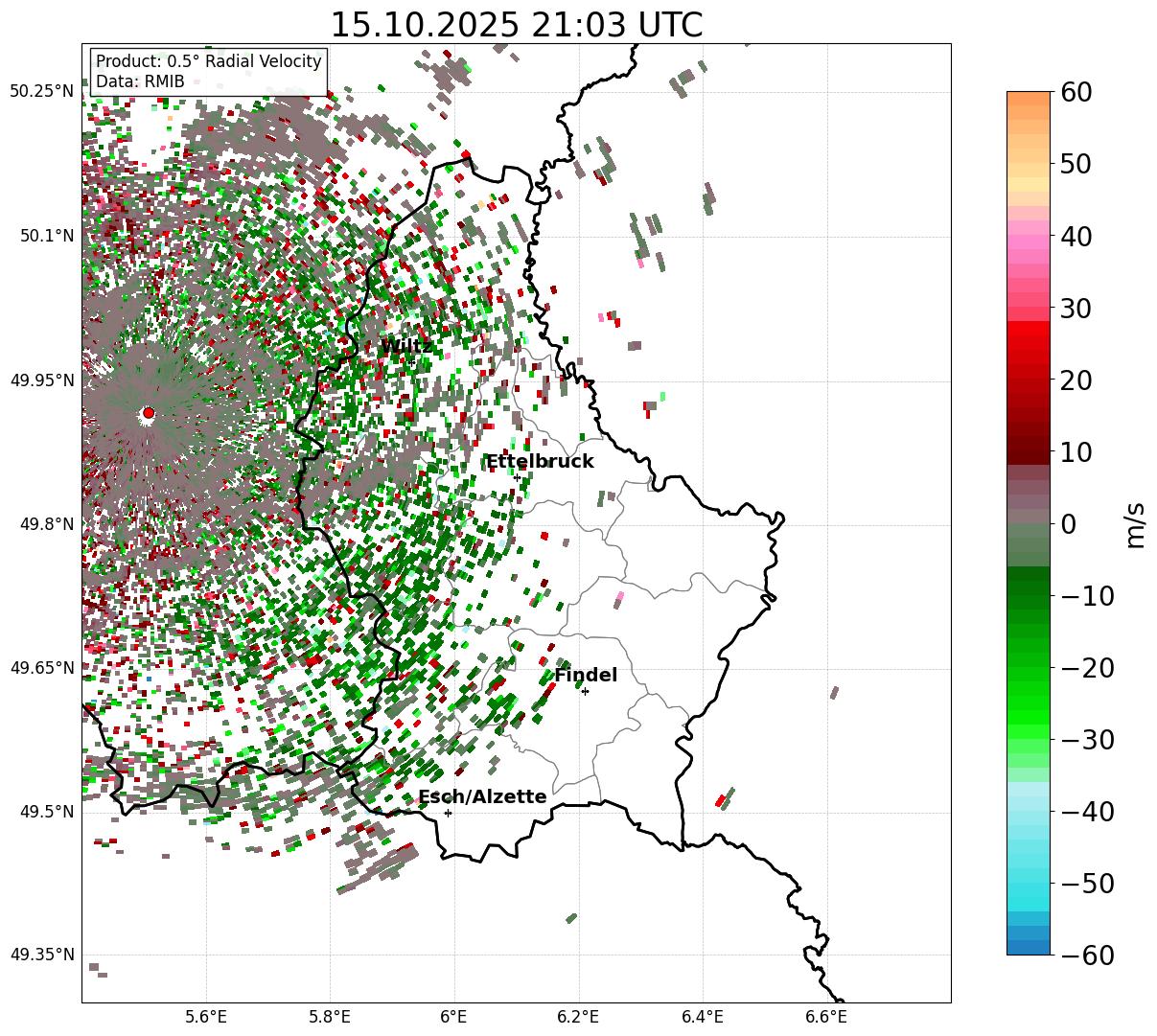This screenshot has height=1036, width=1157.
Task: Click the cross marker below Esch/Alzette
Action: coord(448,813)
